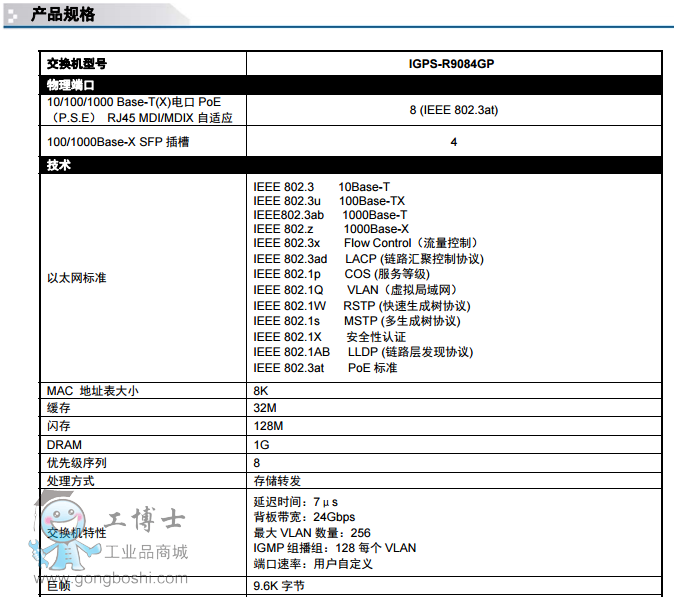Click the 交换机型号 header cell
Image resolution: width=674 pixels, height=597 pixels.
77,63
